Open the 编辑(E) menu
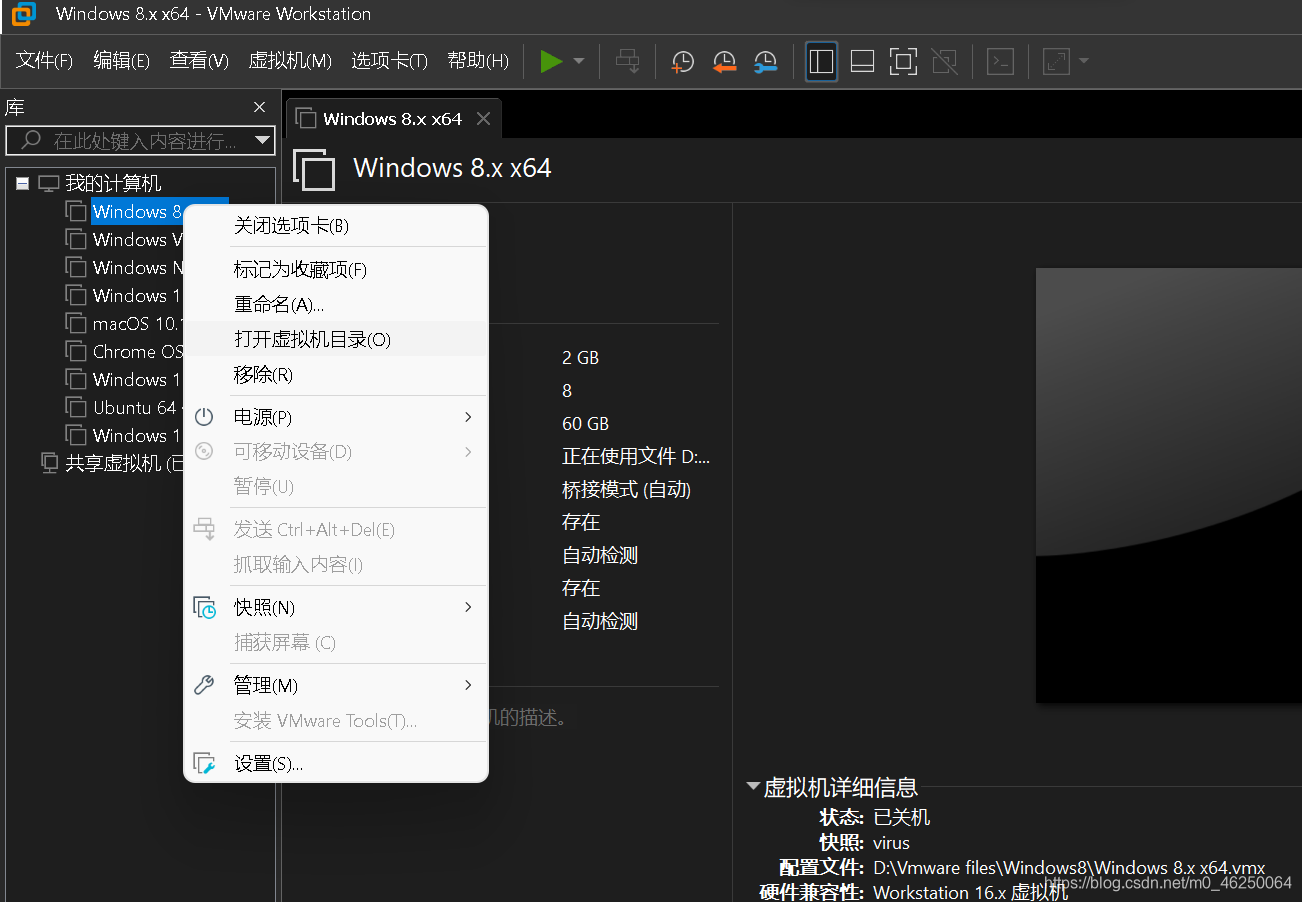 pyautogui.click(x=121, y=61)
